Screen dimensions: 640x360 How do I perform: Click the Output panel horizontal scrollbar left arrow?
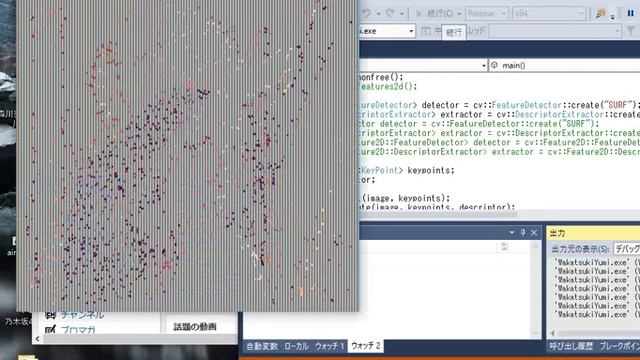pyautogui.click(x=553, y=333)
